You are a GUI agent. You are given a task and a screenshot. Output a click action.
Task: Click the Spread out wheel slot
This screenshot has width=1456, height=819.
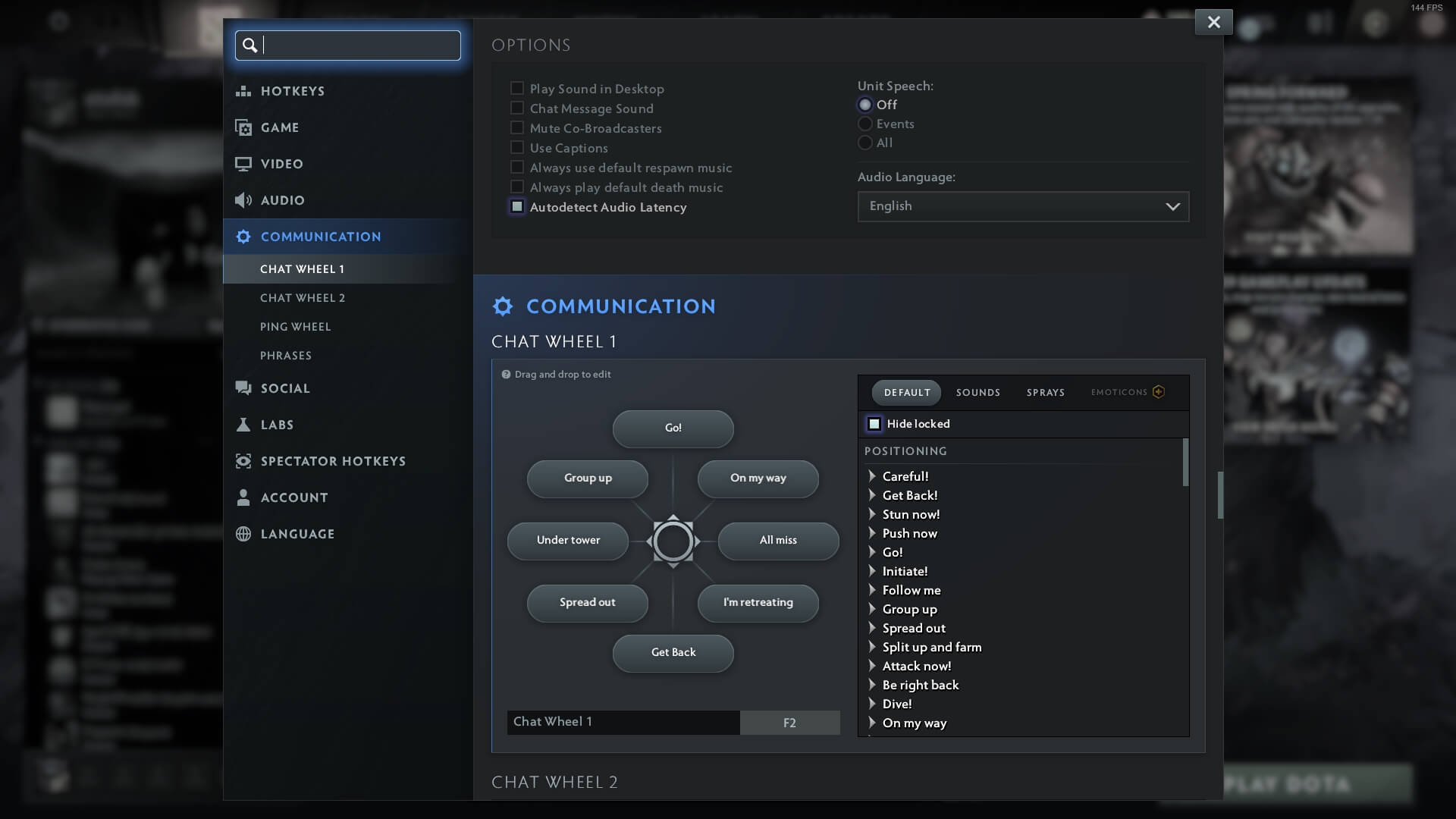click(x=588, y=603)
